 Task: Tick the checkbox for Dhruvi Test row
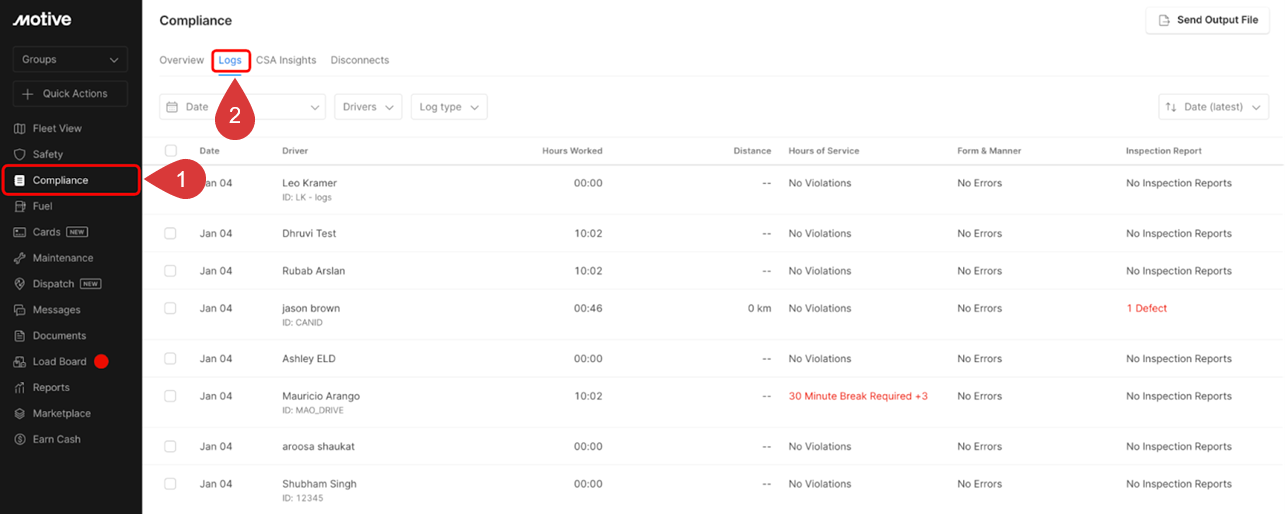(170, 233)
